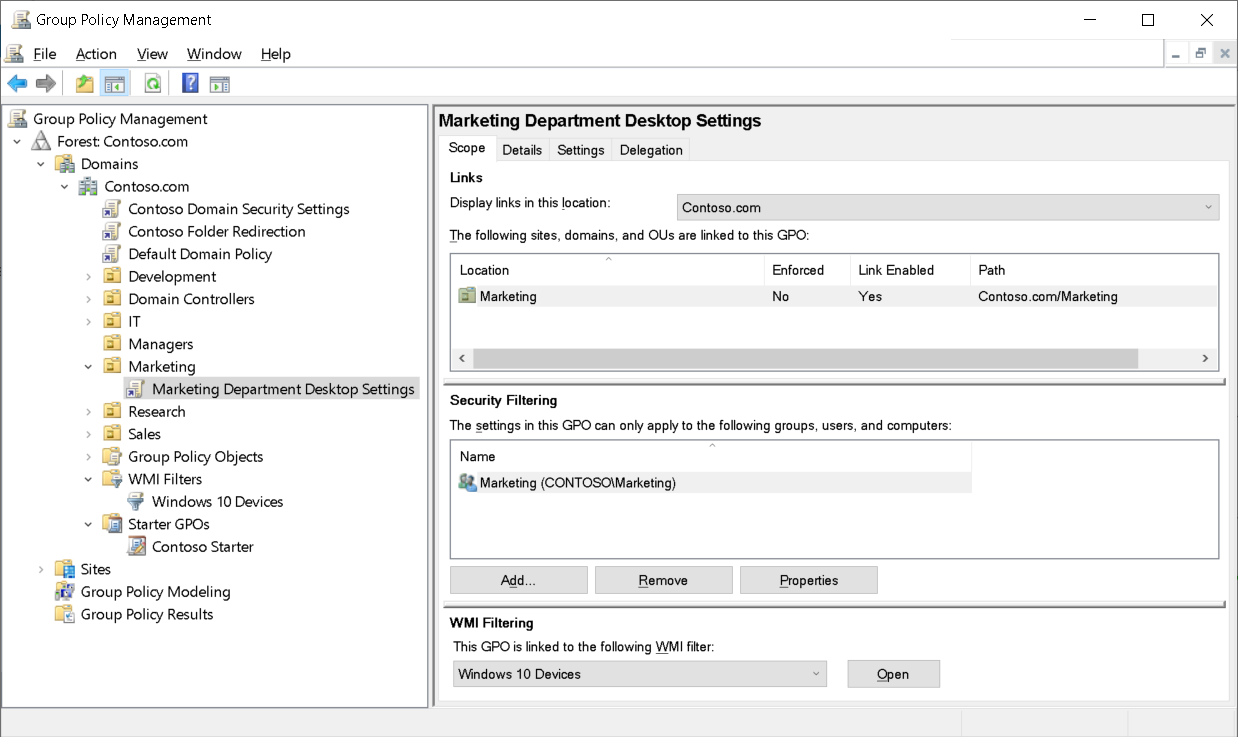Viewport: 1238px width, 737px height.
Task: Switch to the Settings tab
Action: (x=580, y=149)
